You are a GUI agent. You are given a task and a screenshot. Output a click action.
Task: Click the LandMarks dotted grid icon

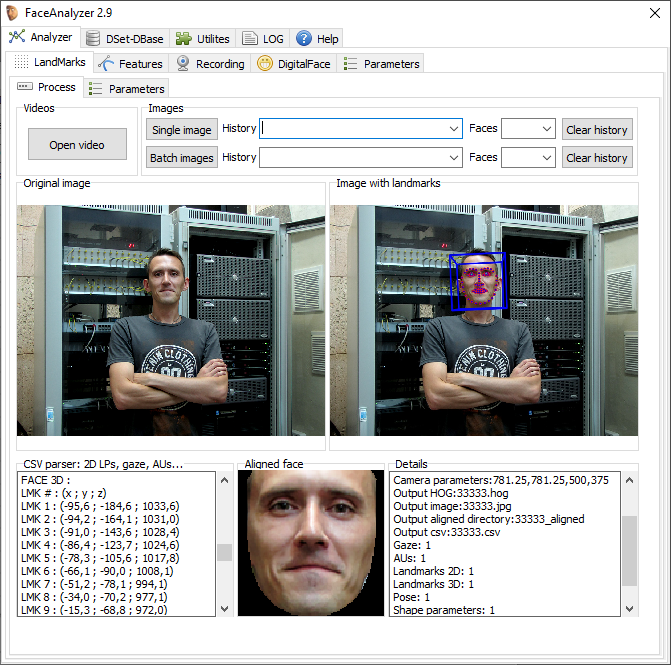pos(21,62)
